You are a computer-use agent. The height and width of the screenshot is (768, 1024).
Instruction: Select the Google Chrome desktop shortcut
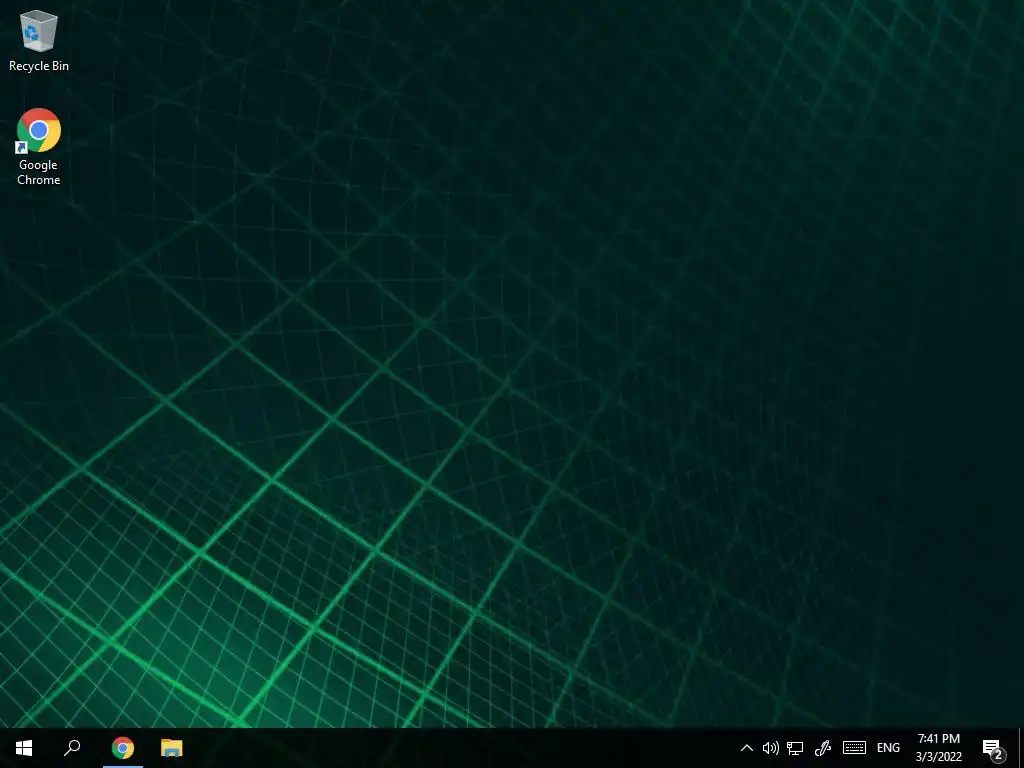pos(39,147)
